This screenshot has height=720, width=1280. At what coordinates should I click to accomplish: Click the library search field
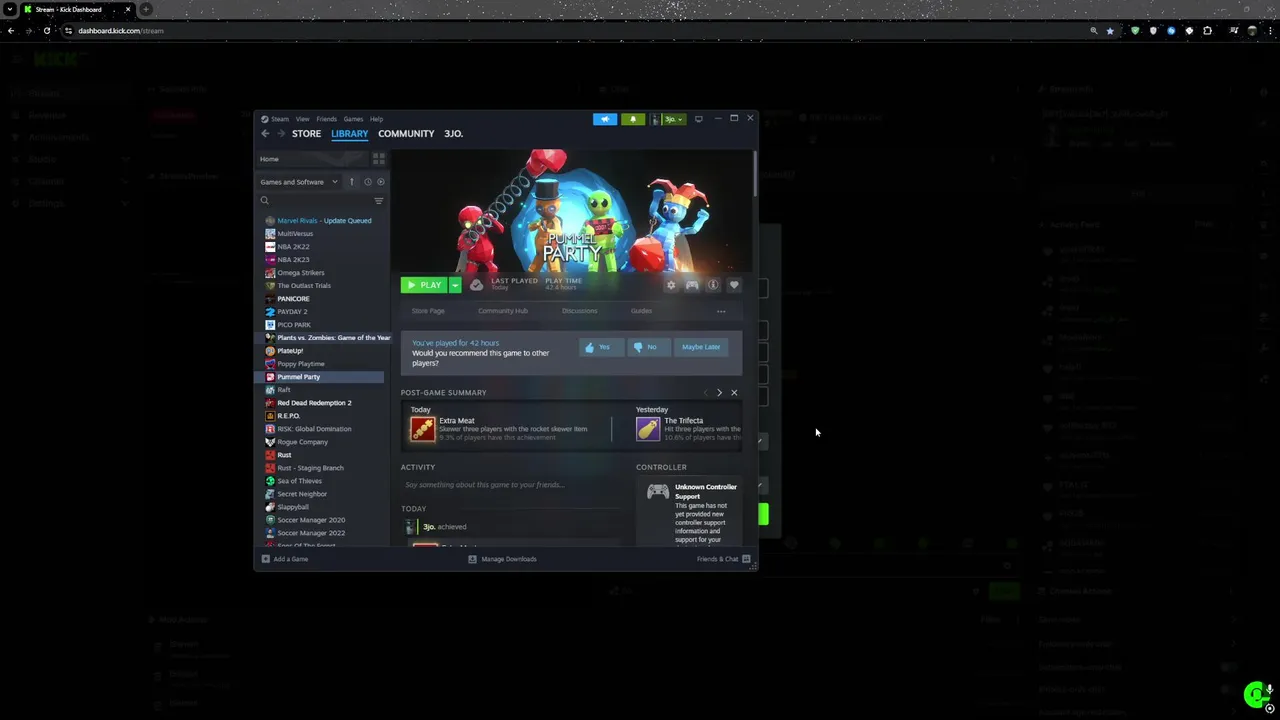pyautogui.click(x=312, y=201)
